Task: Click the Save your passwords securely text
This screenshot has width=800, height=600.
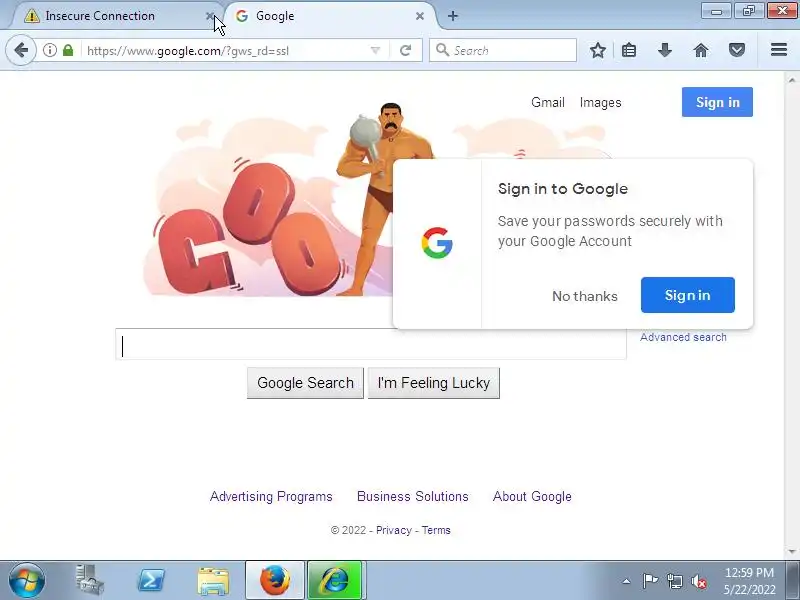Action: [610, 231]
